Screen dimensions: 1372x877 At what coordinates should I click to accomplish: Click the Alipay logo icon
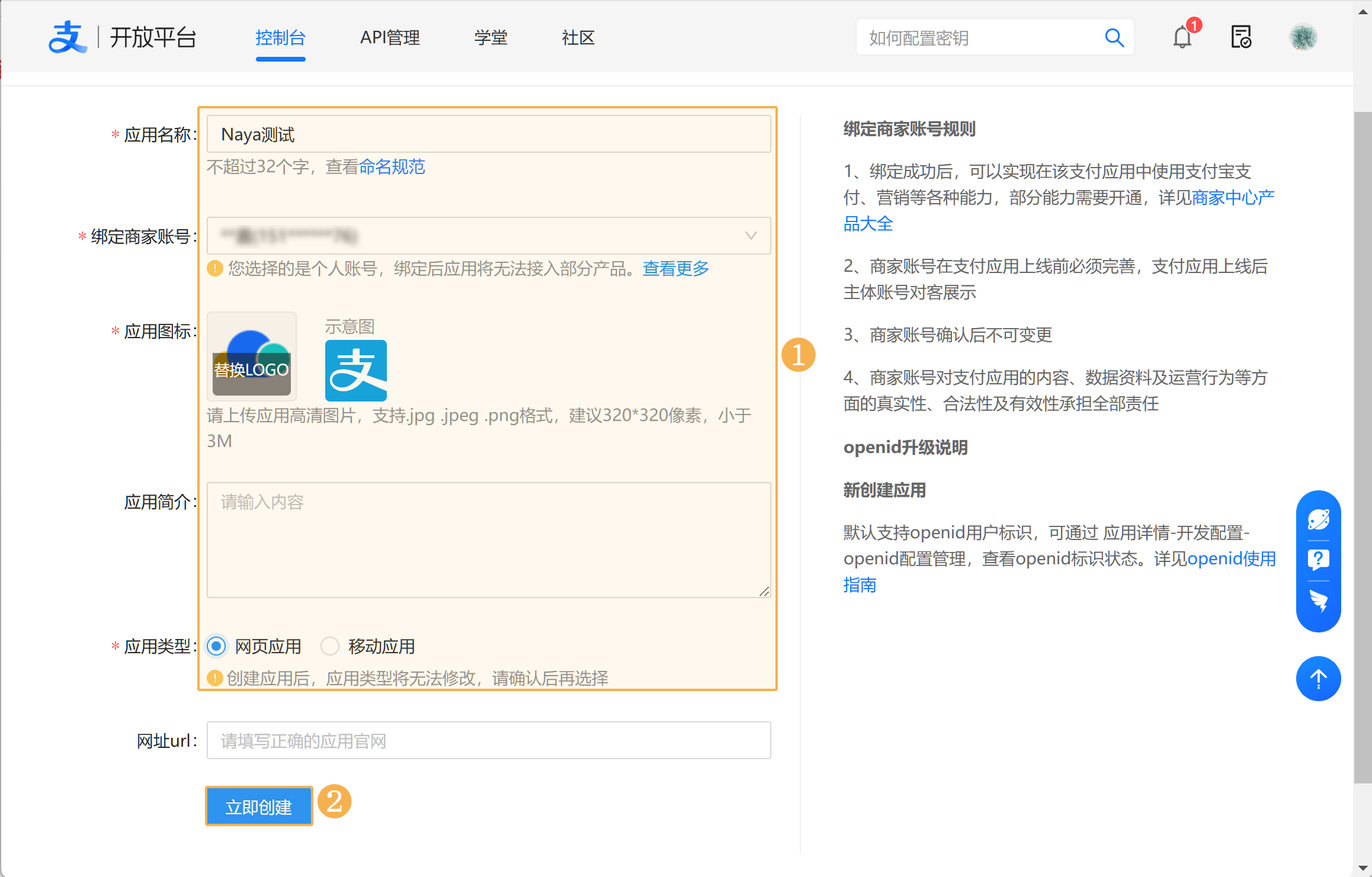tap(67, 37)
